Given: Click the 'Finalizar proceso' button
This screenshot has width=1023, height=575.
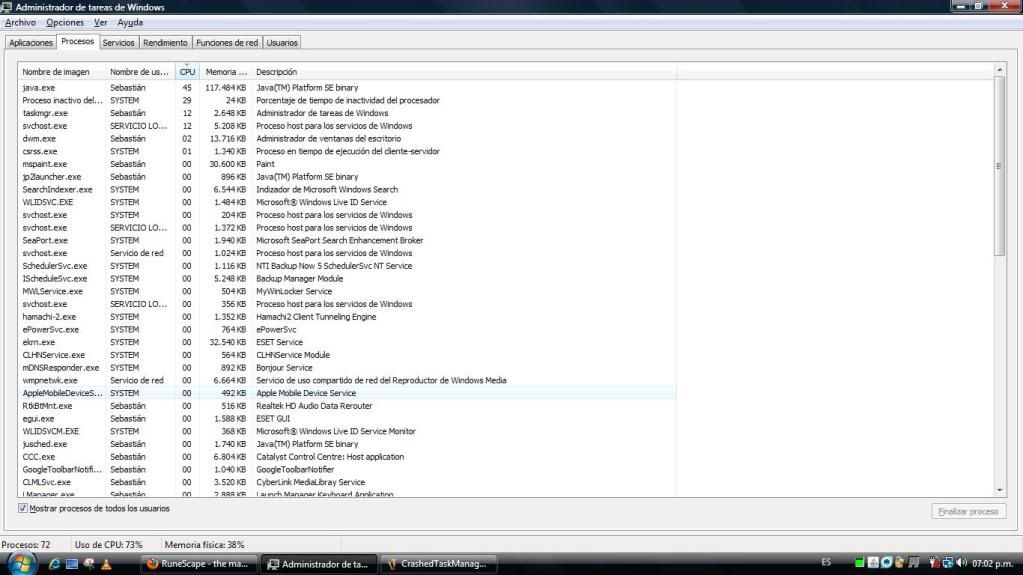Looking at the screenshot, I should (968, 511).
